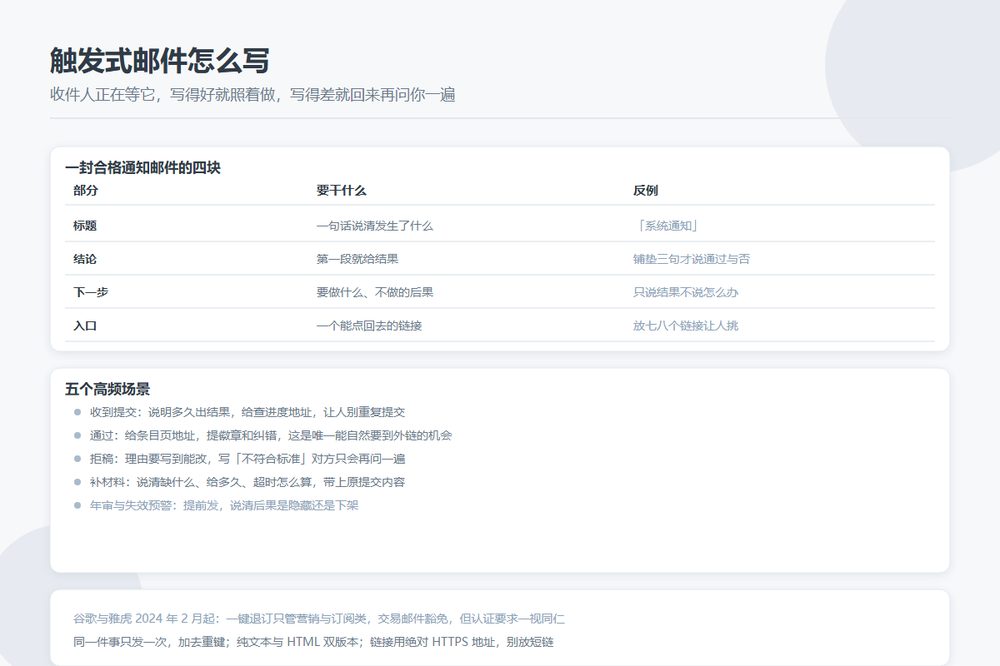Image resolution: width=1000 pixels, height=666 pixels.
Task: Click cell 第一段就给结果
Action: [357, 259]
